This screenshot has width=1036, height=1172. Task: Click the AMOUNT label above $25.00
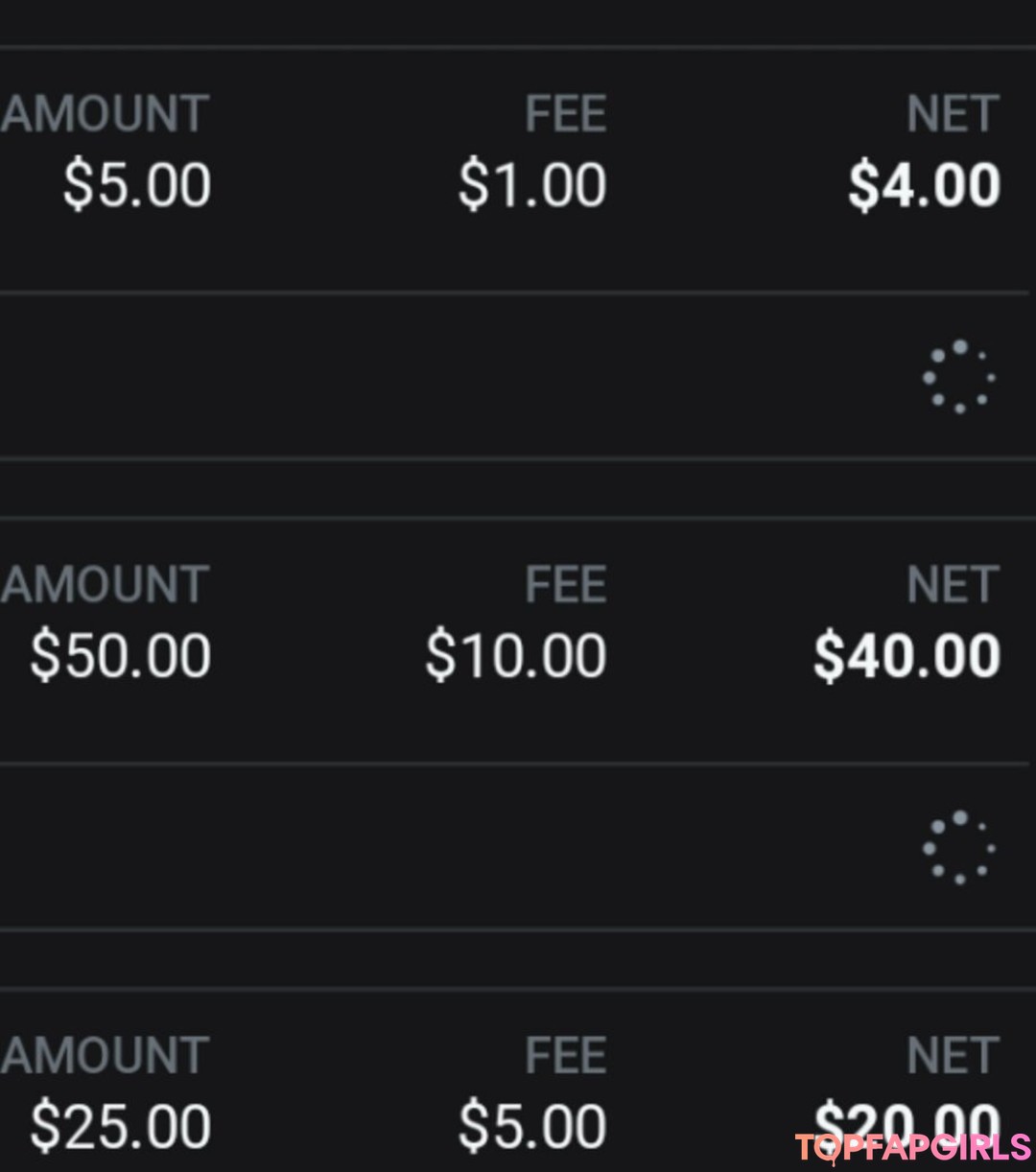click(106, 1055)
